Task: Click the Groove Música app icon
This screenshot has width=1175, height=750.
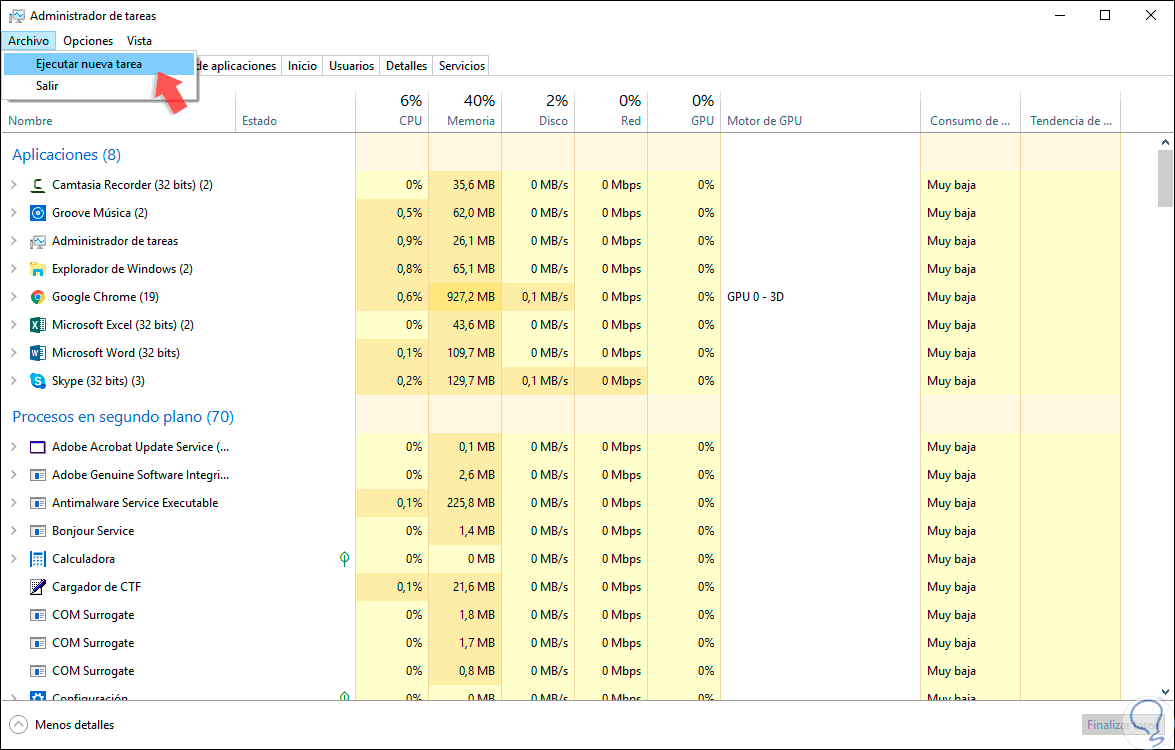Action: (38, 213)
